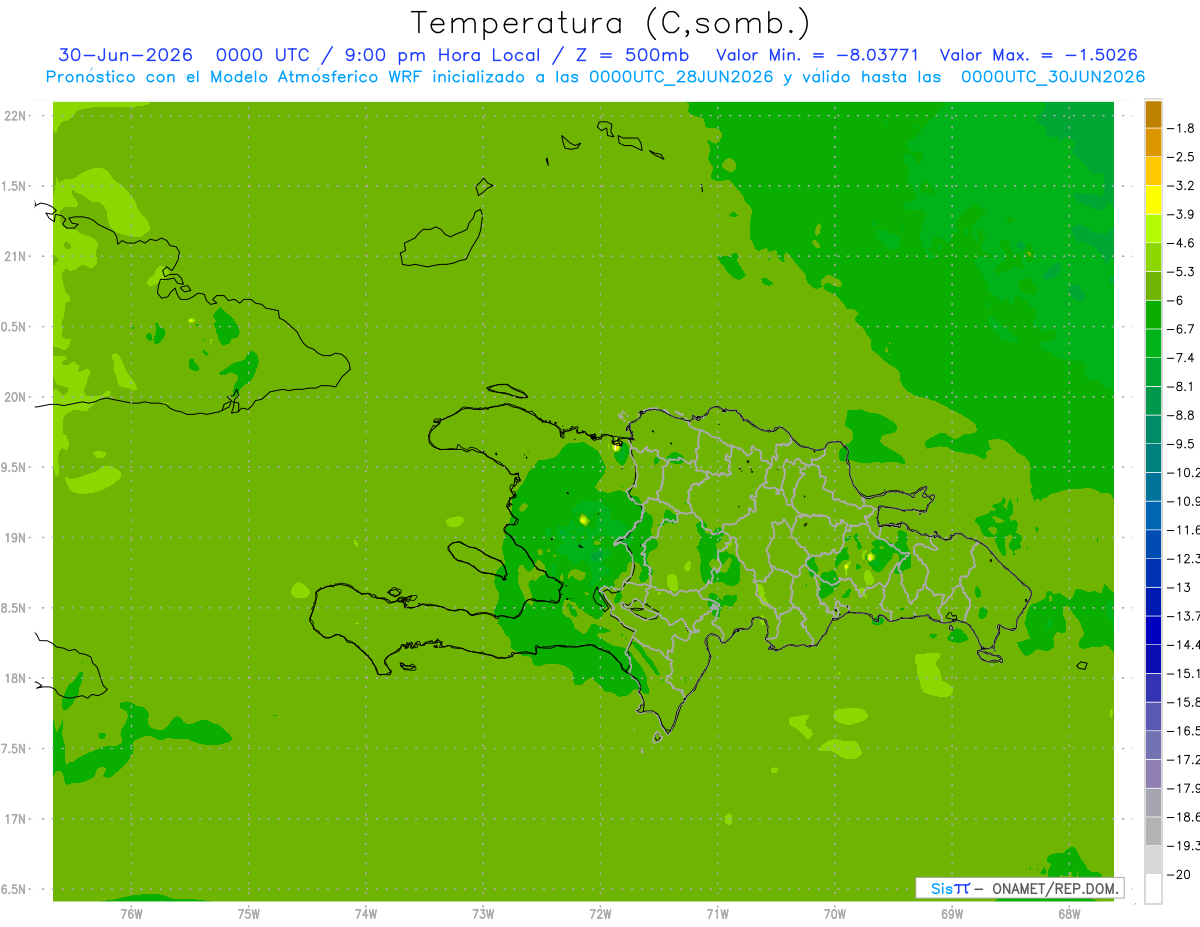Screen dimensions: 1200x927
Task: Click the '74W' longitude axis label
Action: [x=366, y=913]
